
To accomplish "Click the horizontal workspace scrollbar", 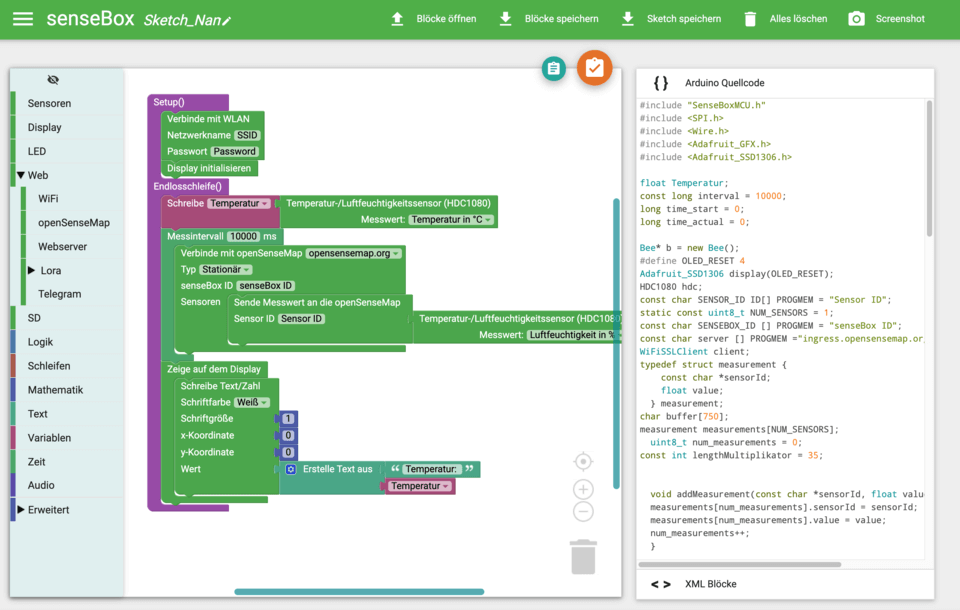I will click(359, 592).
